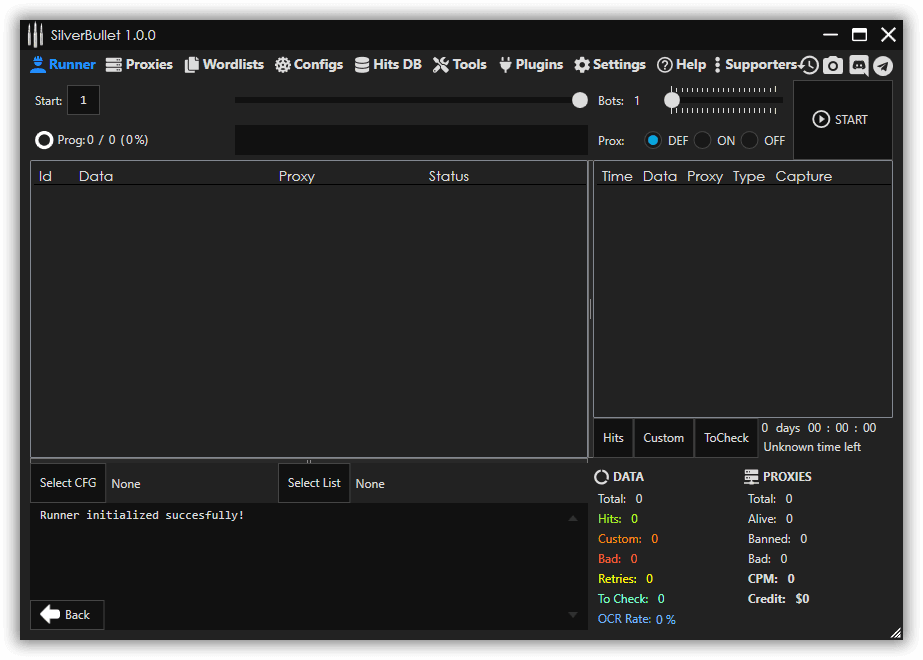Screen dimensions: 923x660
Task: Adjust the Bots count slider
Action: click(x=672, y=100)
